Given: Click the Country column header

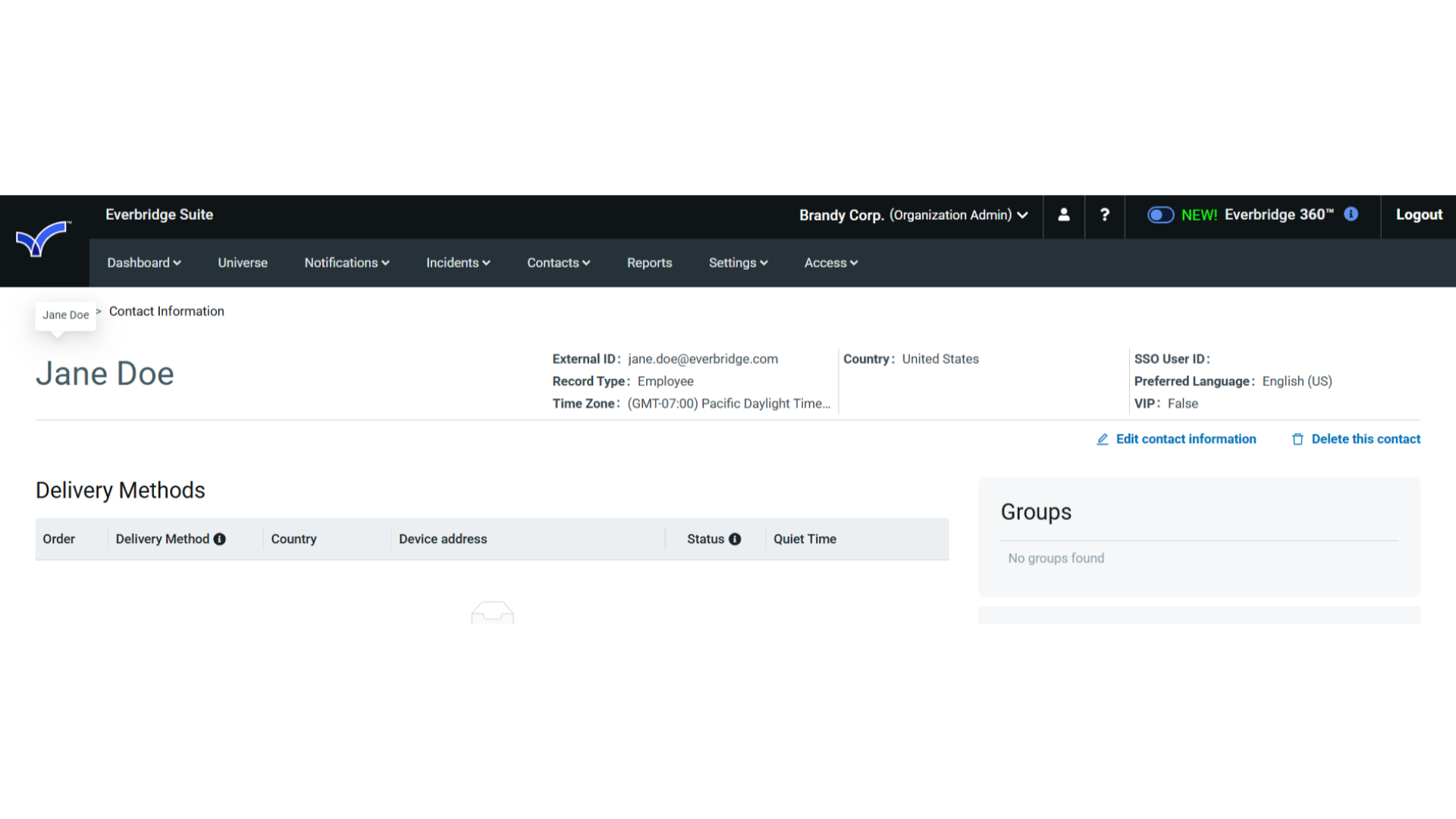Looking at the screenshot, I should point(293,539).
